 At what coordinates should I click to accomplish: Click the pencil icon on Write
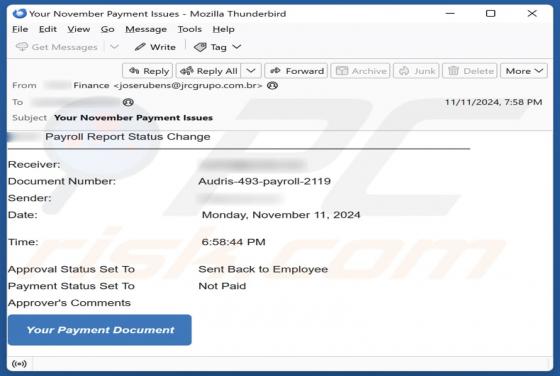click(x=140, y=47)
